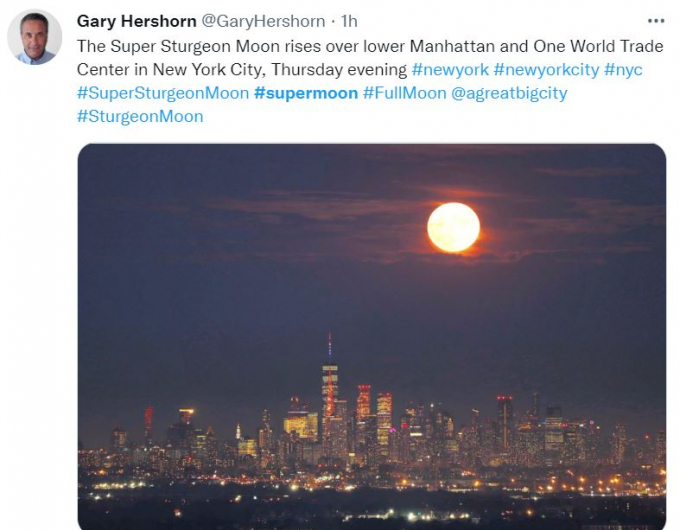Screen dimensions: 680x530
Task: Click Gary Hershorn's profile avatar
Action: (x=35, y=37)
